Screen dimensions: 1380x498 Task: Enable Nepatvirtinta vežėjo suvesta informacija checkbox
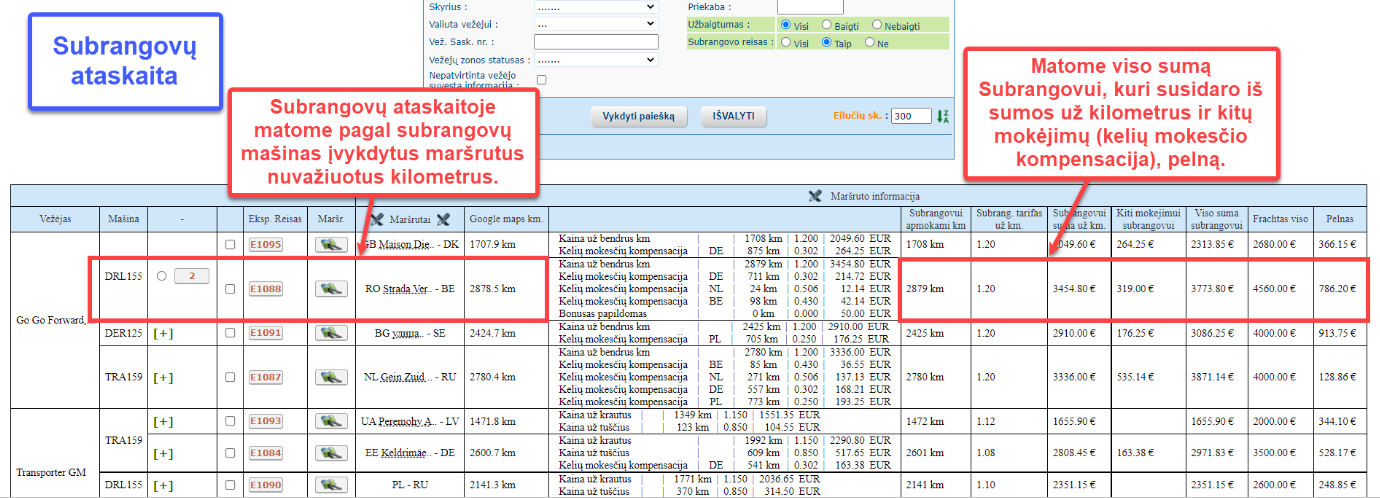(x=542, y=79)
